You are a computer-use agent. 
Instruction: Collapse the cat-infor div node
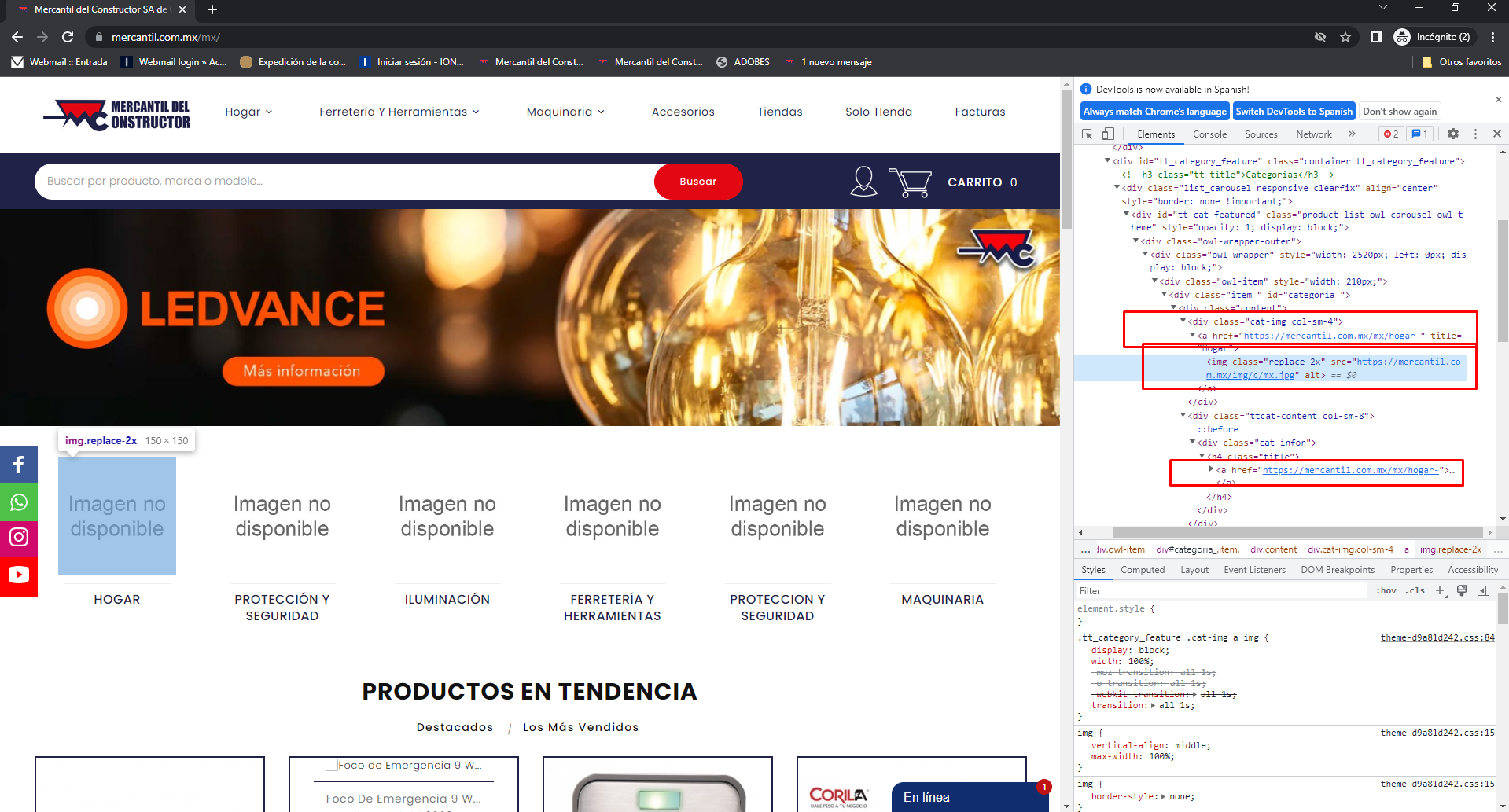click(1193, 443)
